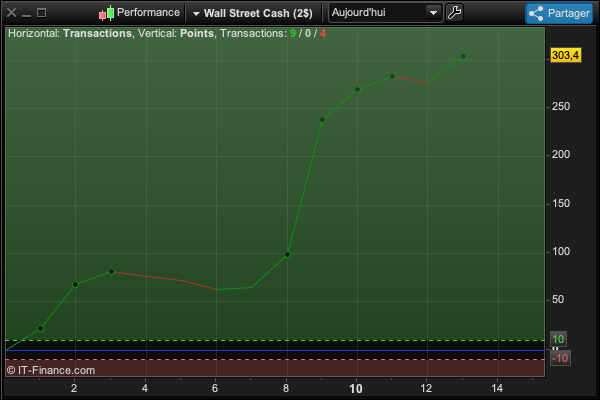
Task: Click the Vertical 'Points' label
Action: (197, 33)
